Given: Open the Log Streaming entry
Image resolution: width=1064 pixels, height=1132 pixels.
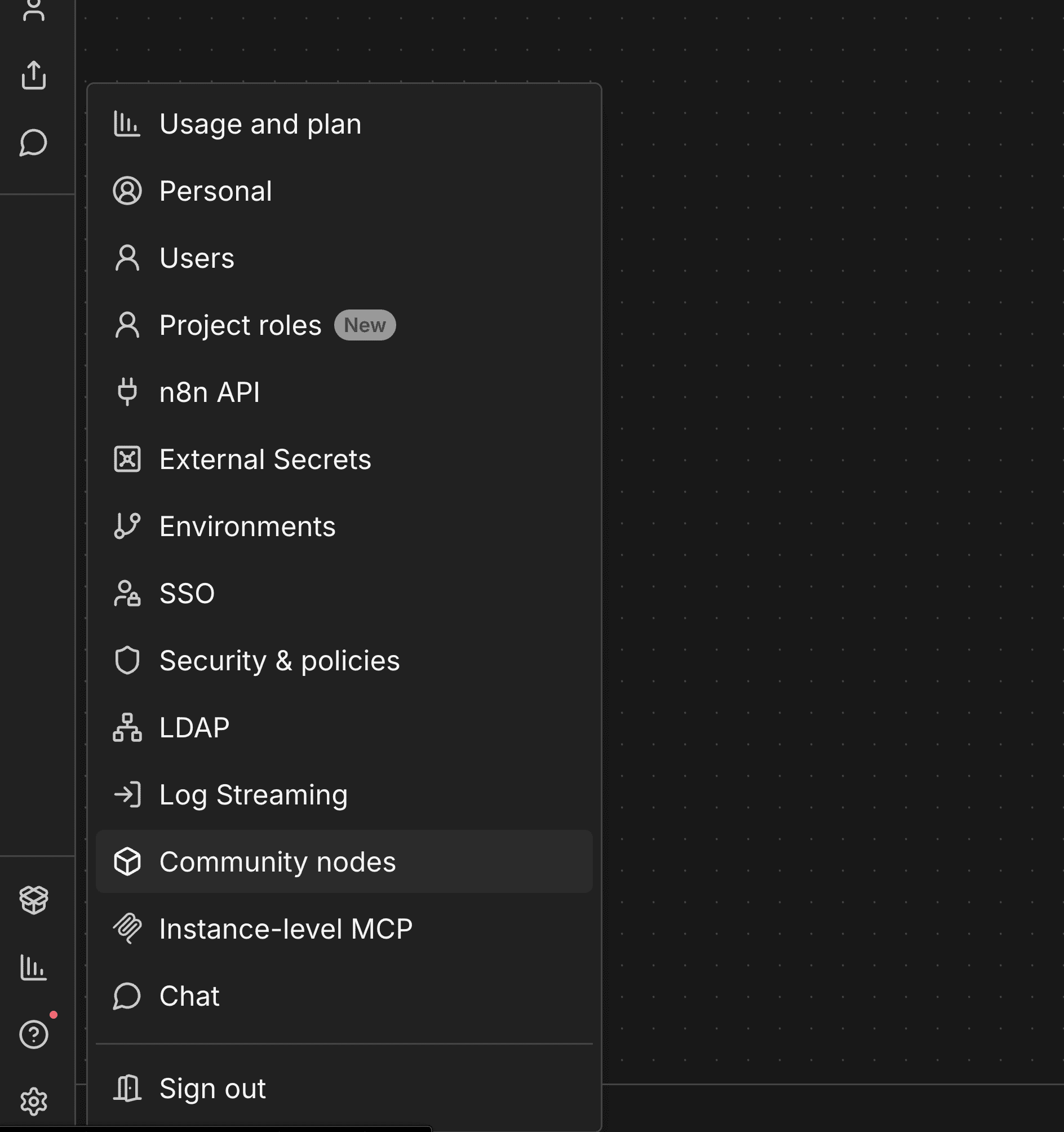Looking at the screenshot, I should pyautogui.click(x=253, y=795).
